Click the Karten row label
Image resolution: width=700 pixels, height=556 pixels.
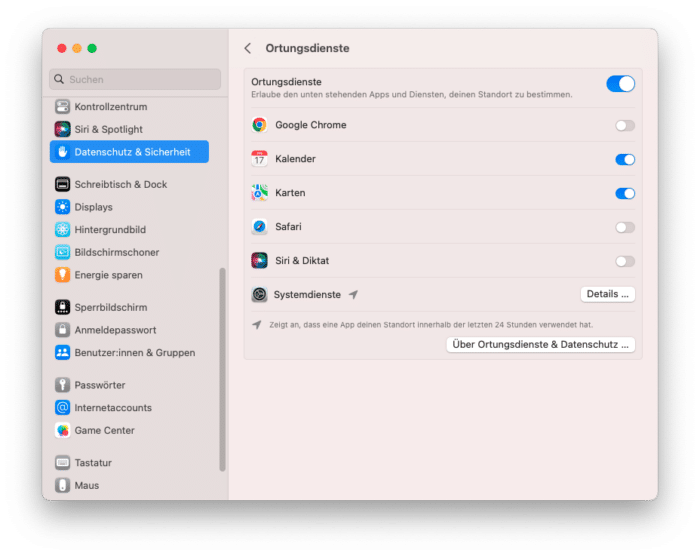(290, 192)
